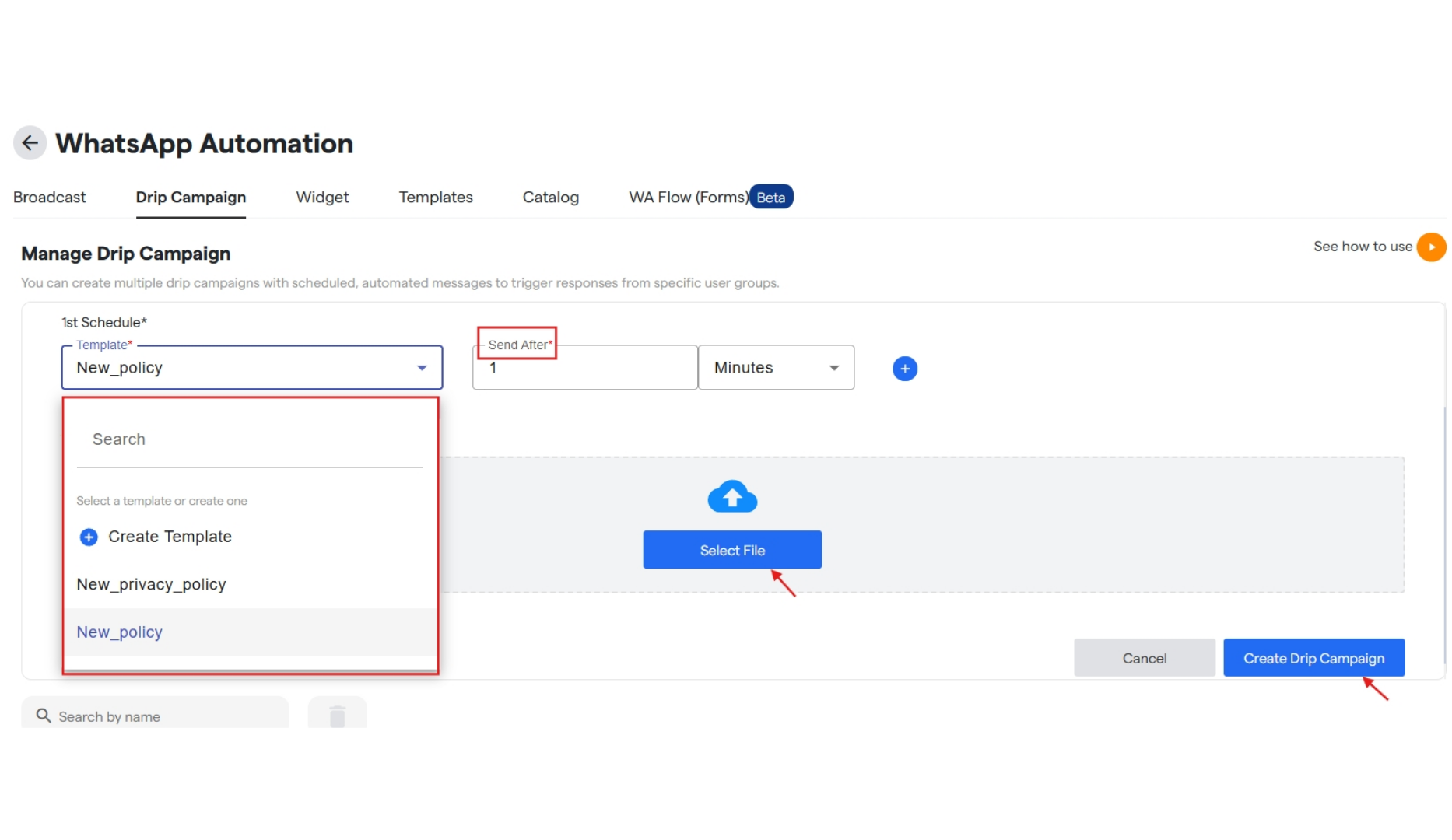Select the Drip Campaign tab
The height and width of the screenshot is (840, 1452).
click(x=191, y=198)
